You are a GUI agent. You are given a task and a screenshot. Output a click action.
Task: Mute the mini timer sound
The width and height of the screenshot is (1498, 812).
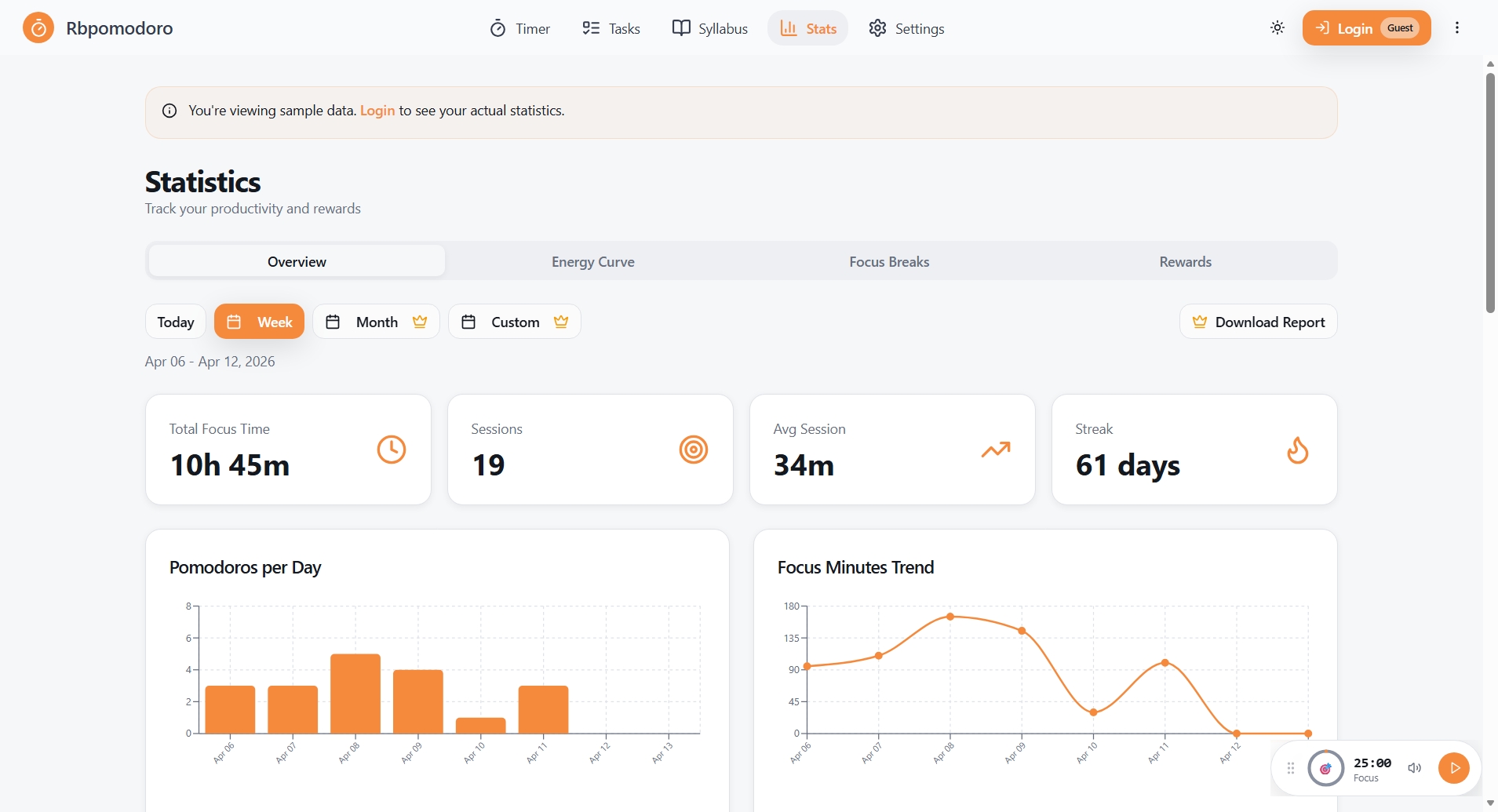pyautogui.click(x=1414, y=768)
